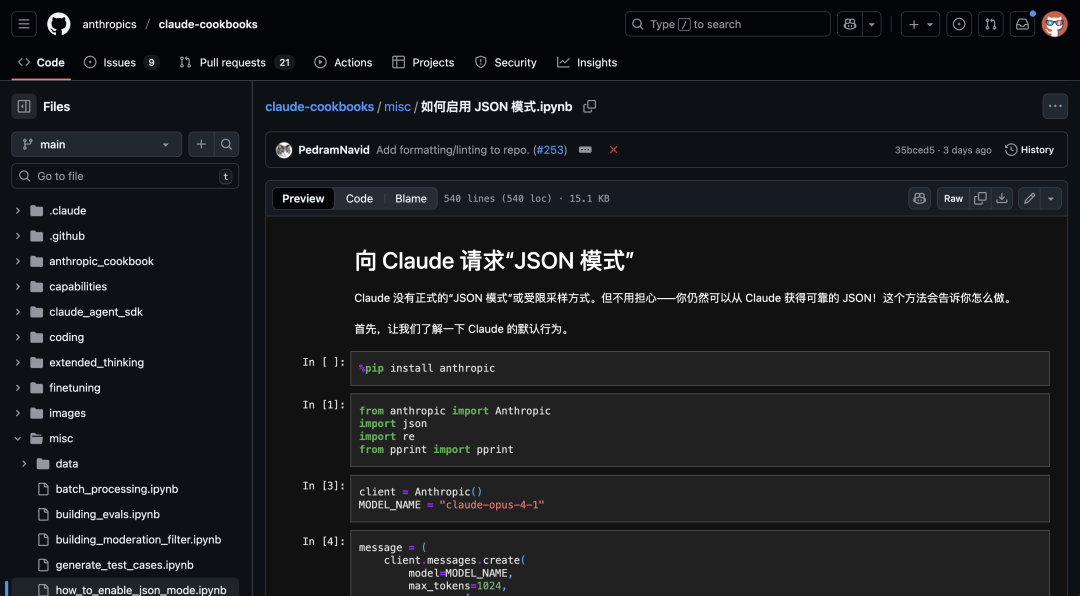1080x596 pixels.
Task: Focus the Go to file field
Action: [x=125, y=176]
